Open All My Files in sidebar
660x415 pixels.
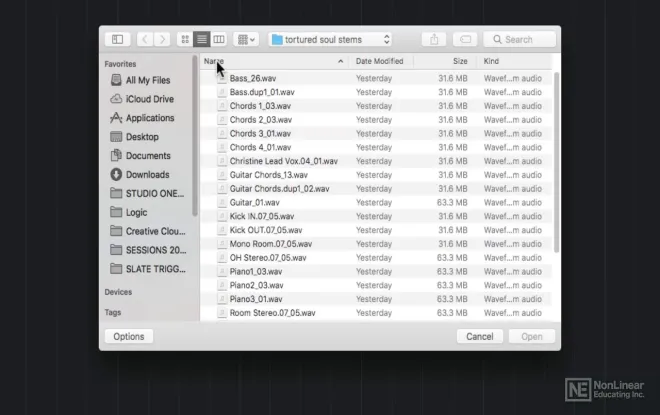[x=147, y=80]
